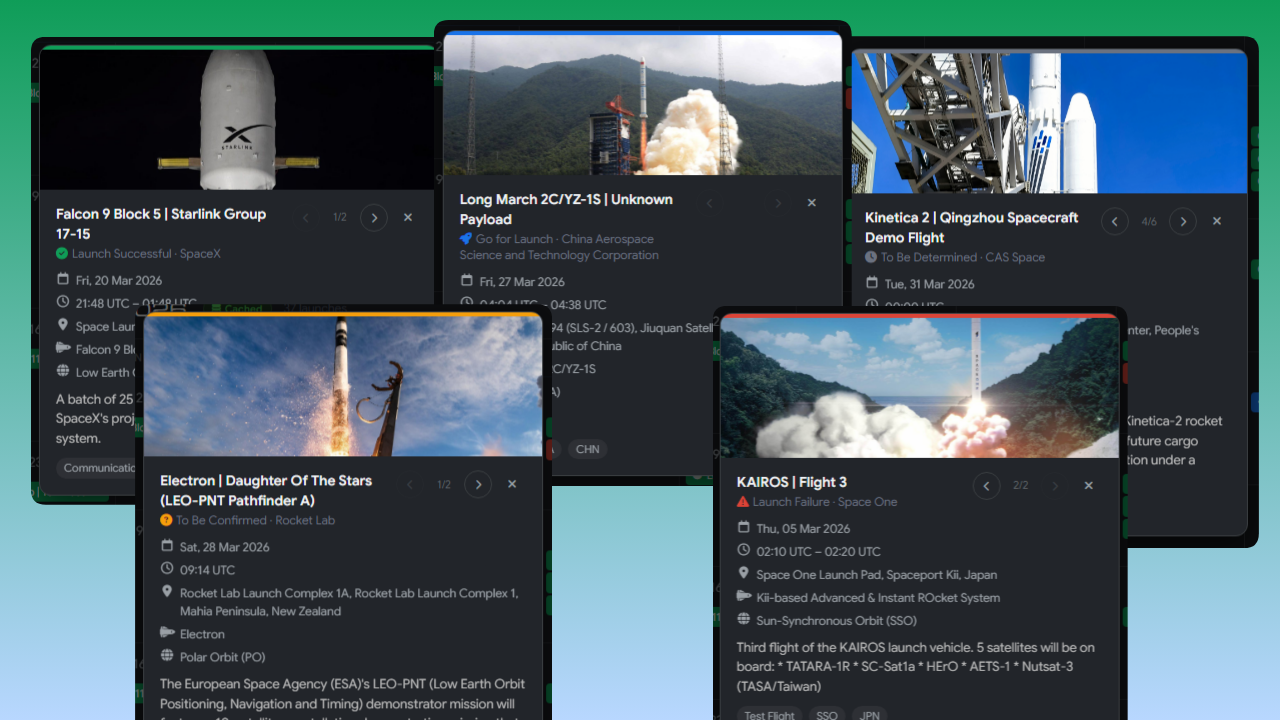Click 2/2 image counter on KAIROS card
Viewport: 1280px width, 720px height.
click(x=1021, y=486)
